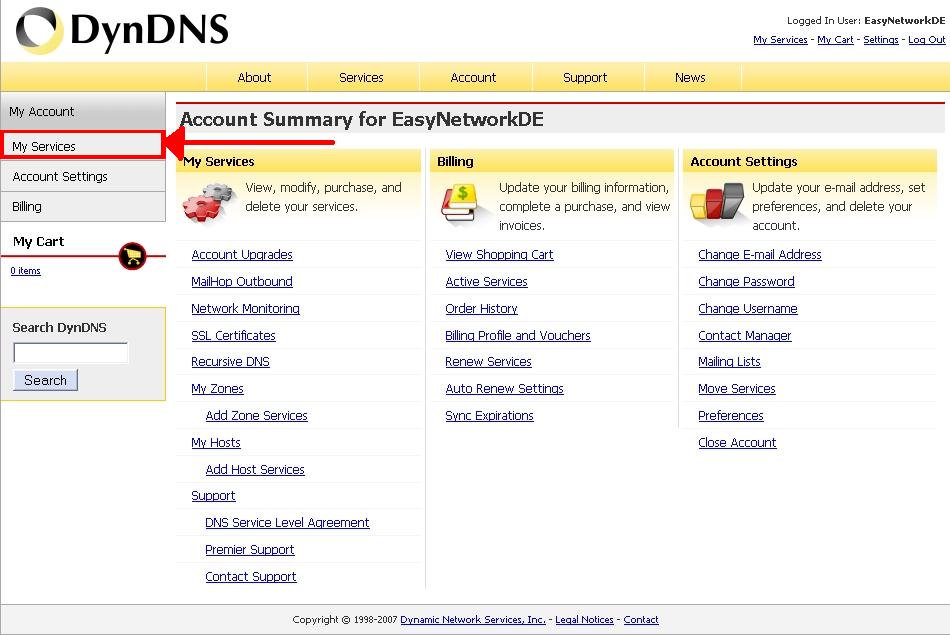Open Sync Expirations link
The image size is (950, 635).
pyautogui.click(x=489, y=416)
